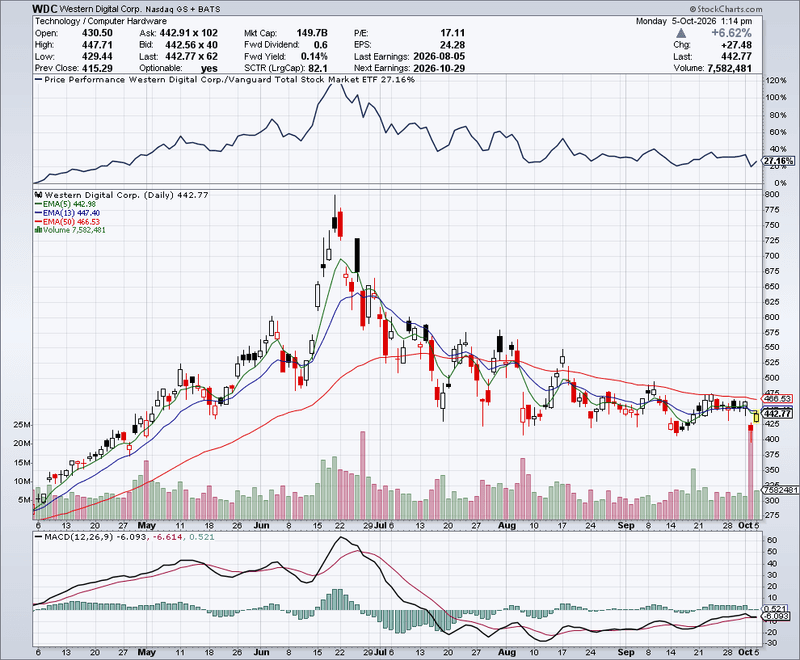Viewport: 800px width, 660px height.
Task: Click the Low value 429.44
Action: (97, 57)
